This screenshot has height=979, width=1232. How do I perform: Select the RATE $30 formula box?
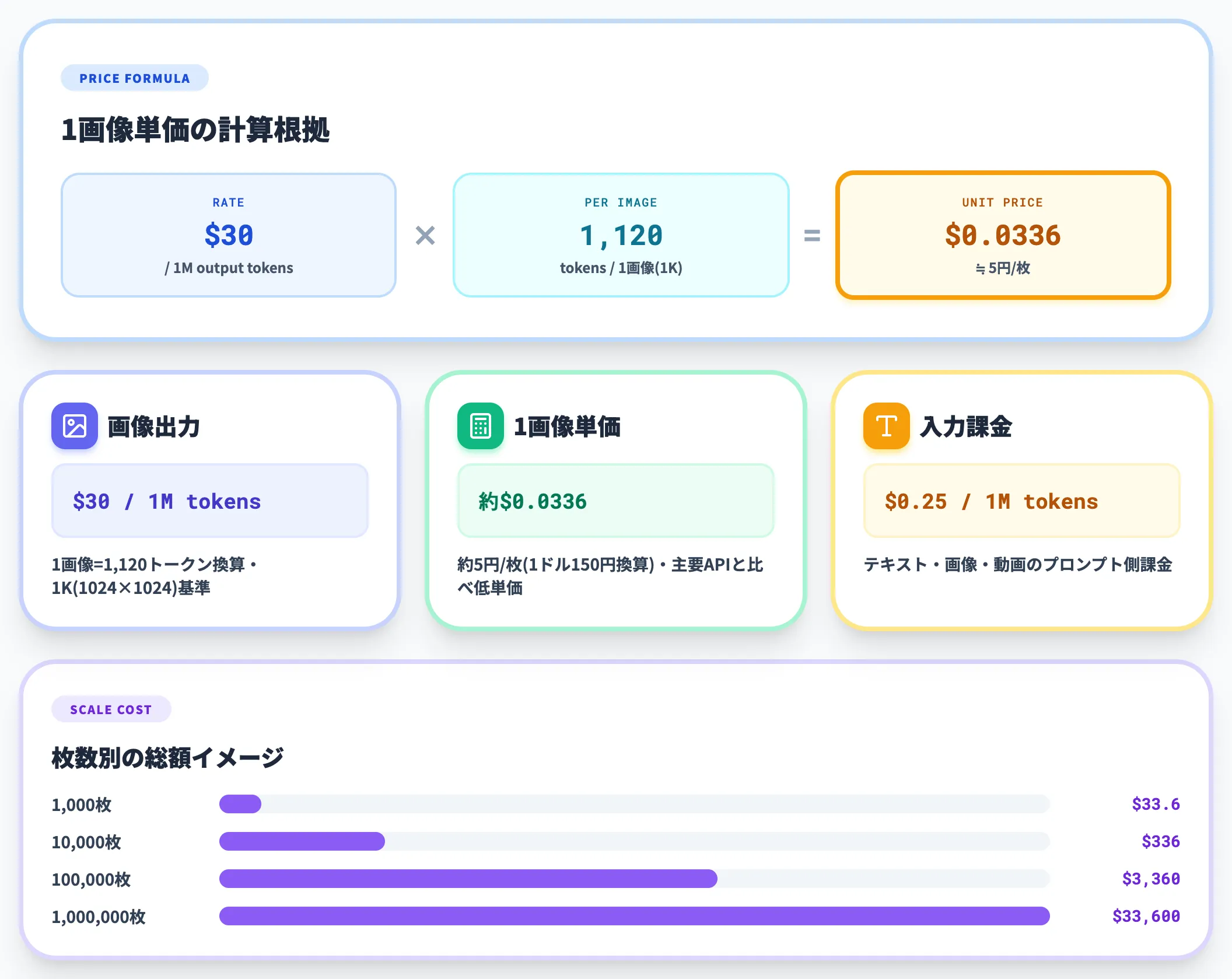pyautogui.click(x=229, y=235)
